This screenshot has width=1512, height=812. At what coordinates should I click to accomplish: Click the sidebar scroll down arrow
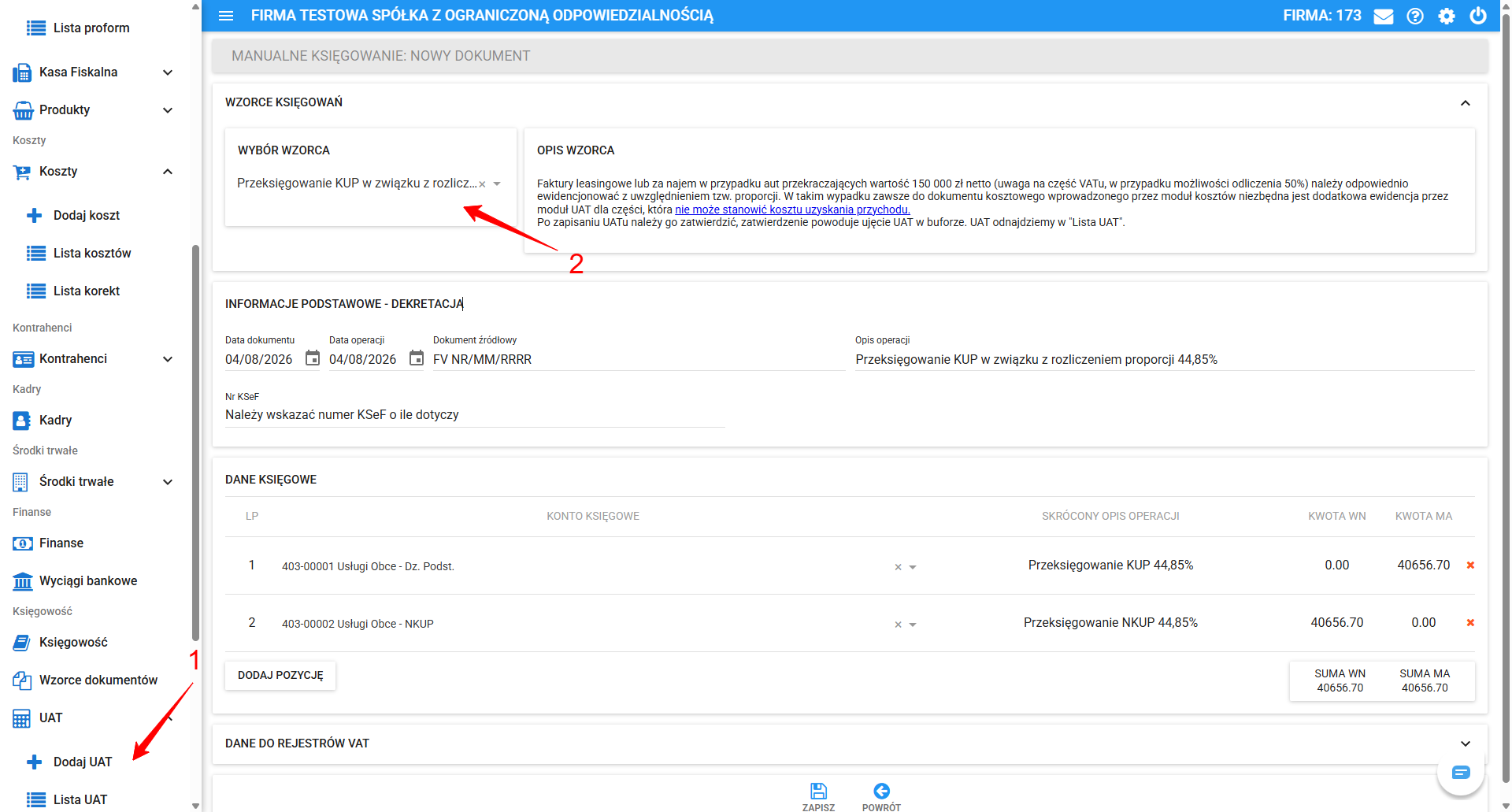tap(195, 806)
